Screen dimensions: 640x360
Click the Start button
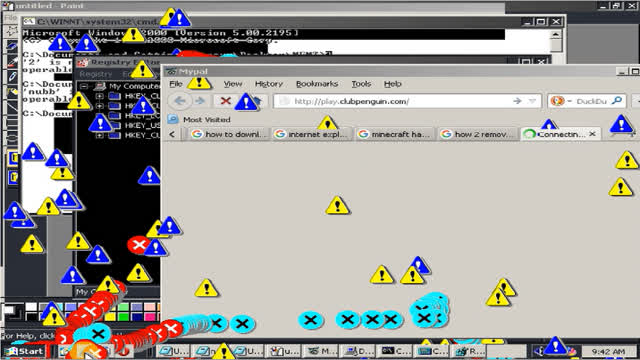(24, 351)
